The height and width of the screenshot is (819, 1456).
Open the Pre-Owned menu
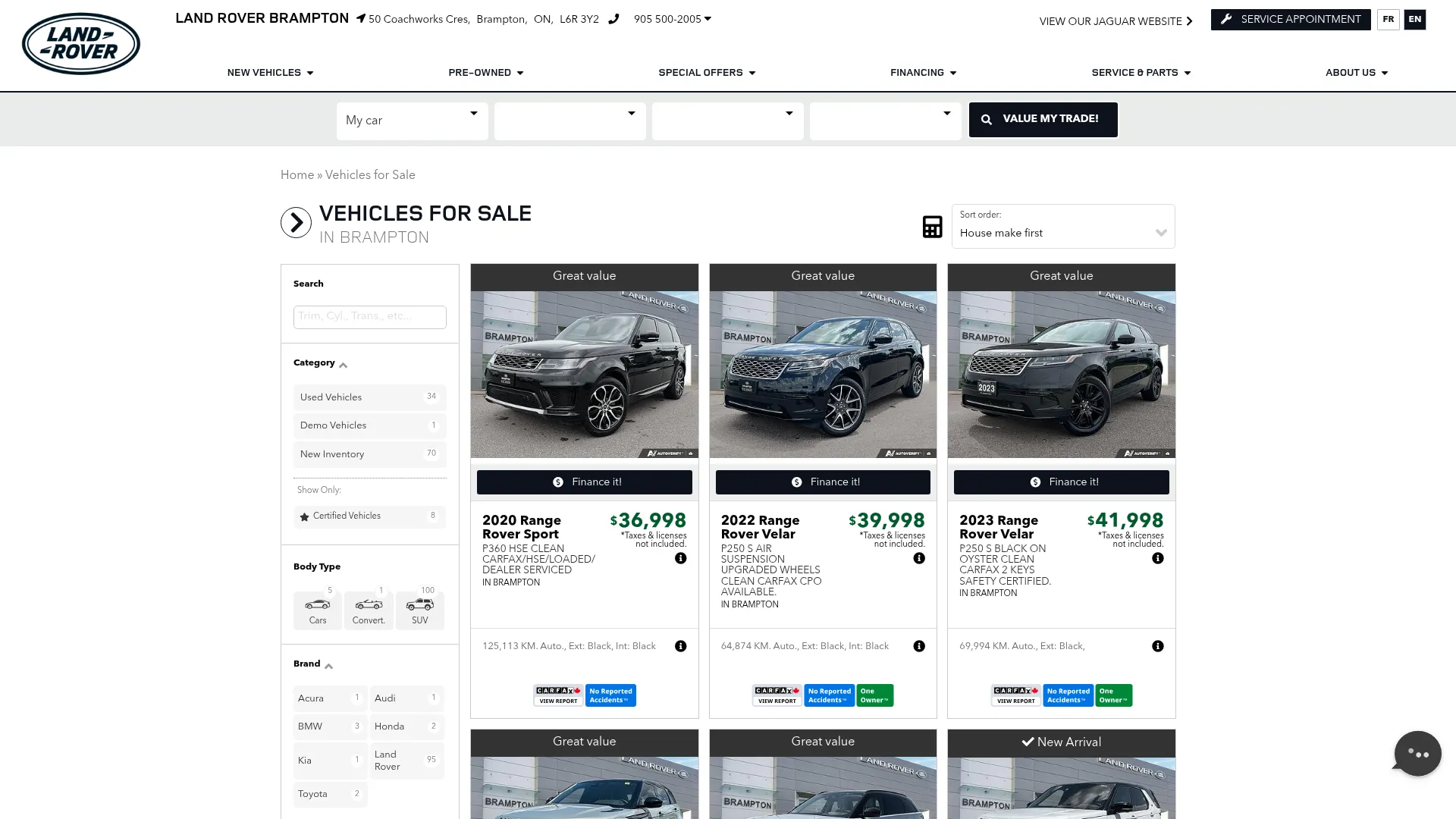(486, 73)
